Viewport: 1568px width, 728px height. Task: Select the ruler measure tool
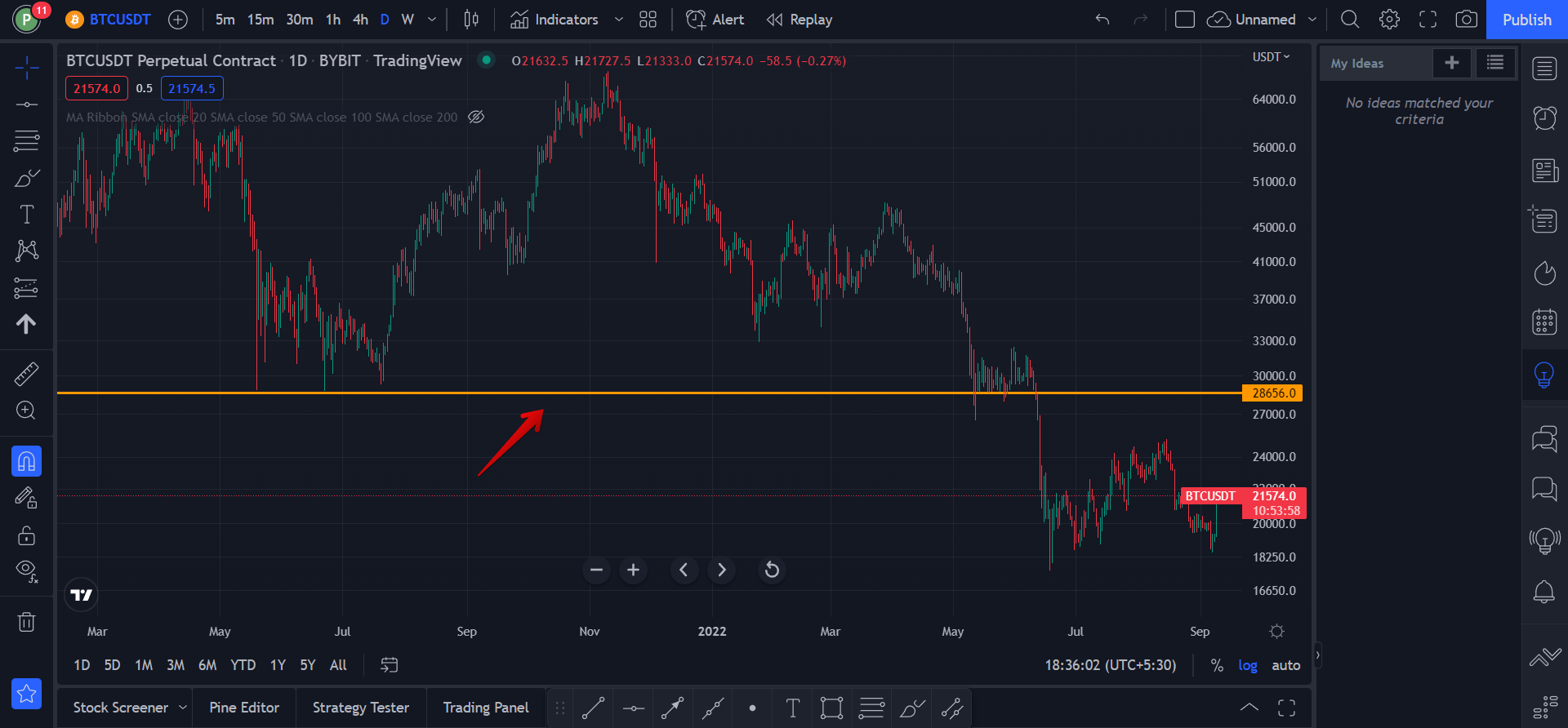[x=26, y=374]
